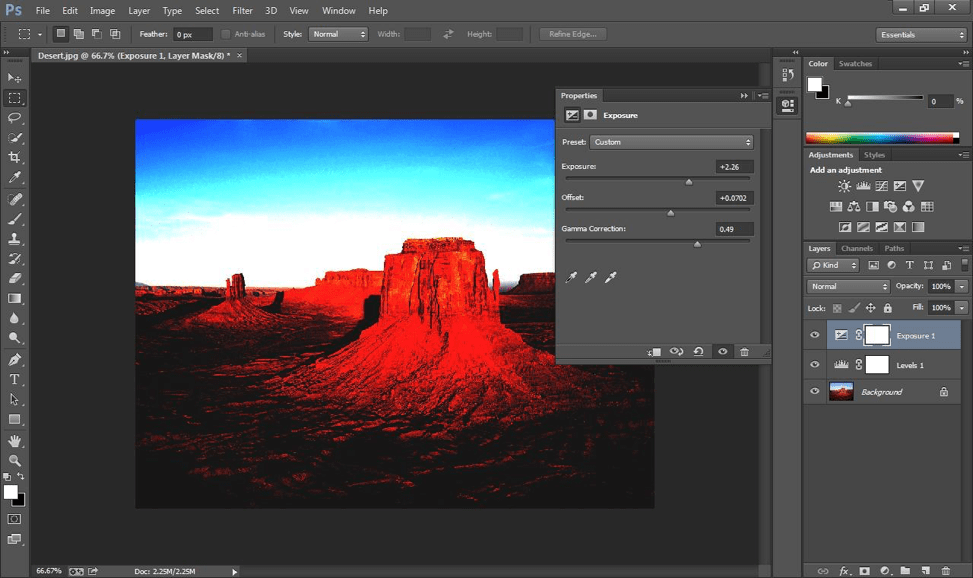Image resolution: width=973 pixels, height=578 pixels.
Task: Select the Crop tool
Action: click(15, 157)
